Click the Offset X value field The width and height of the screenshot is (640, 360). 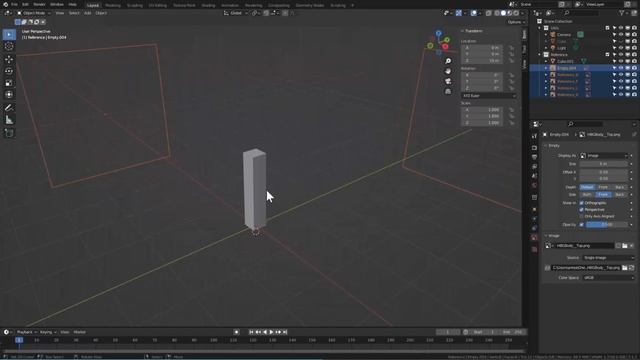pos(604,172)
